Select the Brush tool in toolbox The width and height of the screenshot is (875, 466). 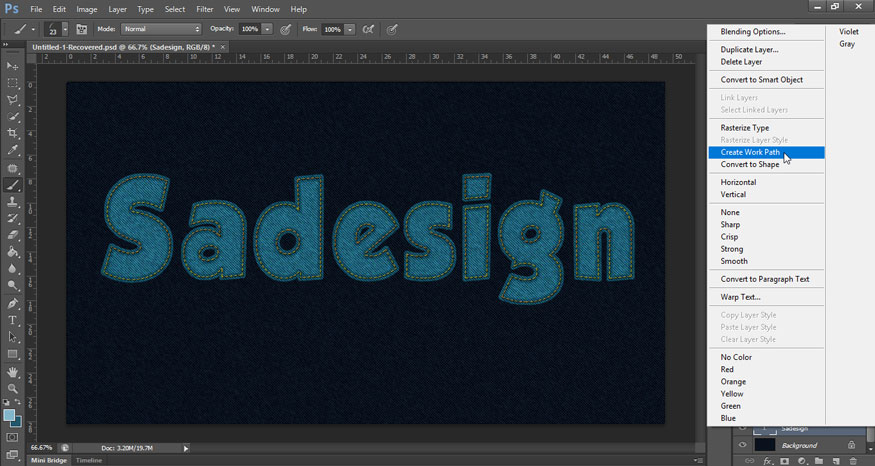pyautogui.click(x=12, y=185)
